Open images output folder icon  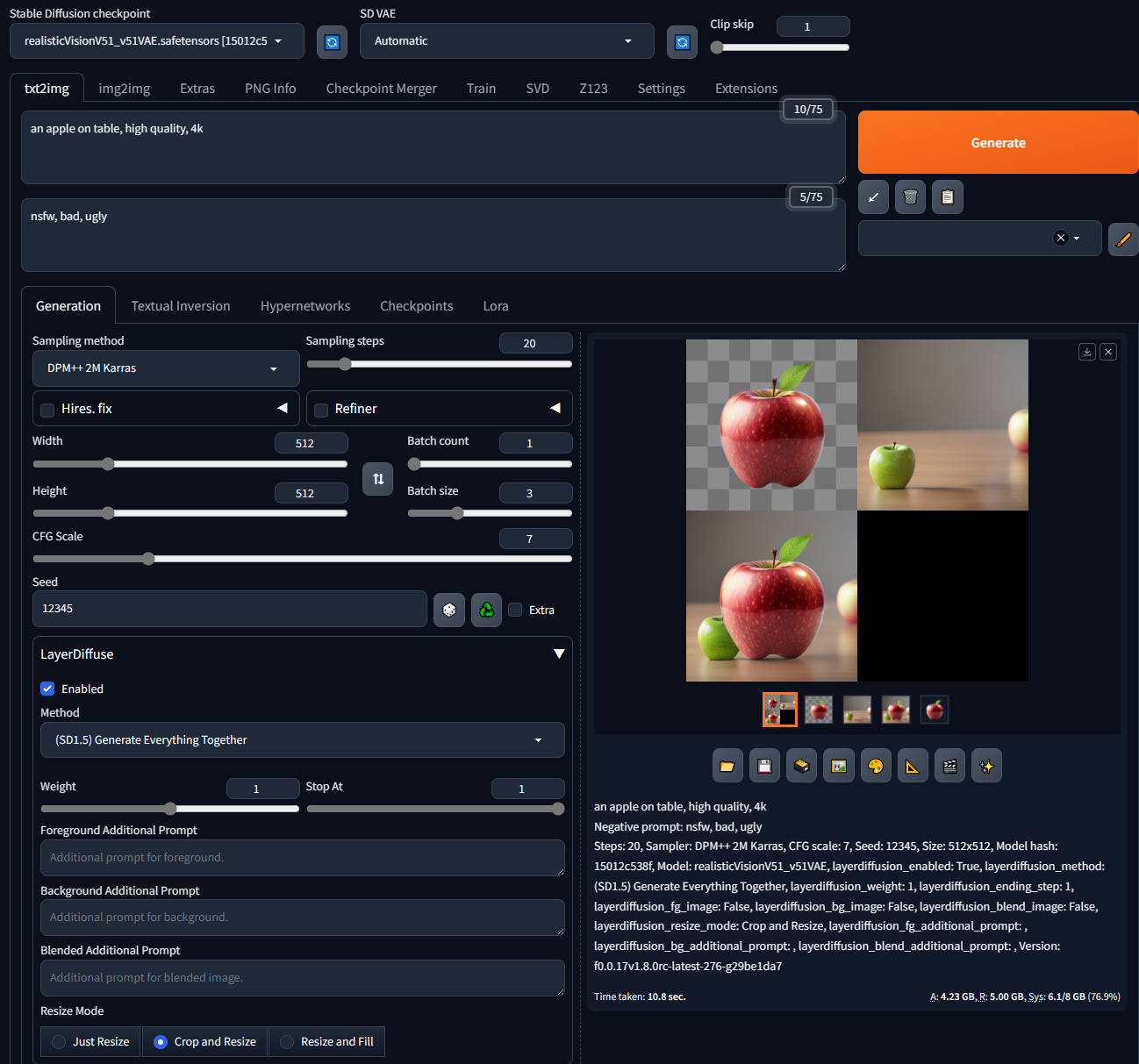point(727,766)
